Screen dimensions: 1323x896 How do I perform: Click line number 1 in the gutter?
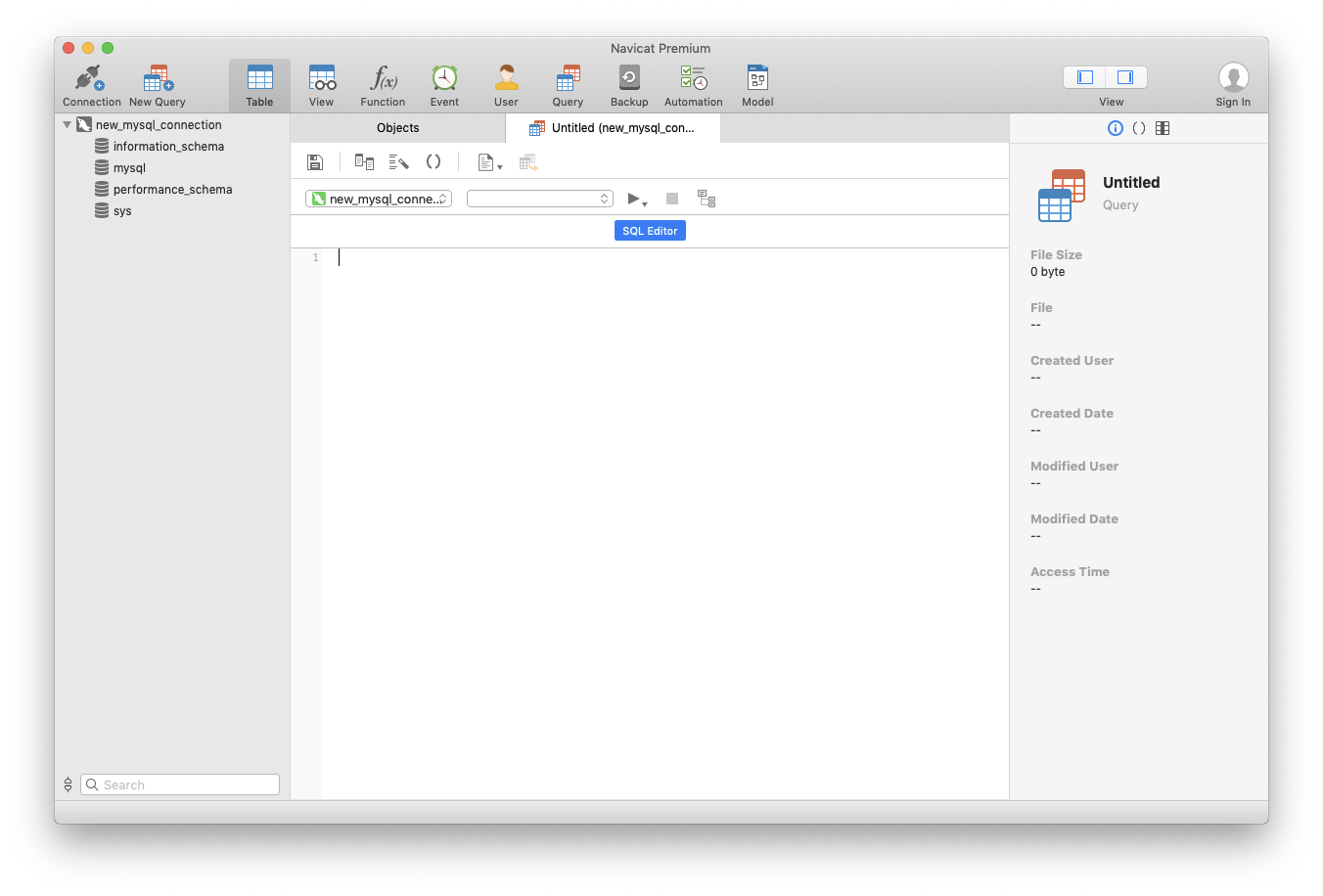click(x=315, y=257)
